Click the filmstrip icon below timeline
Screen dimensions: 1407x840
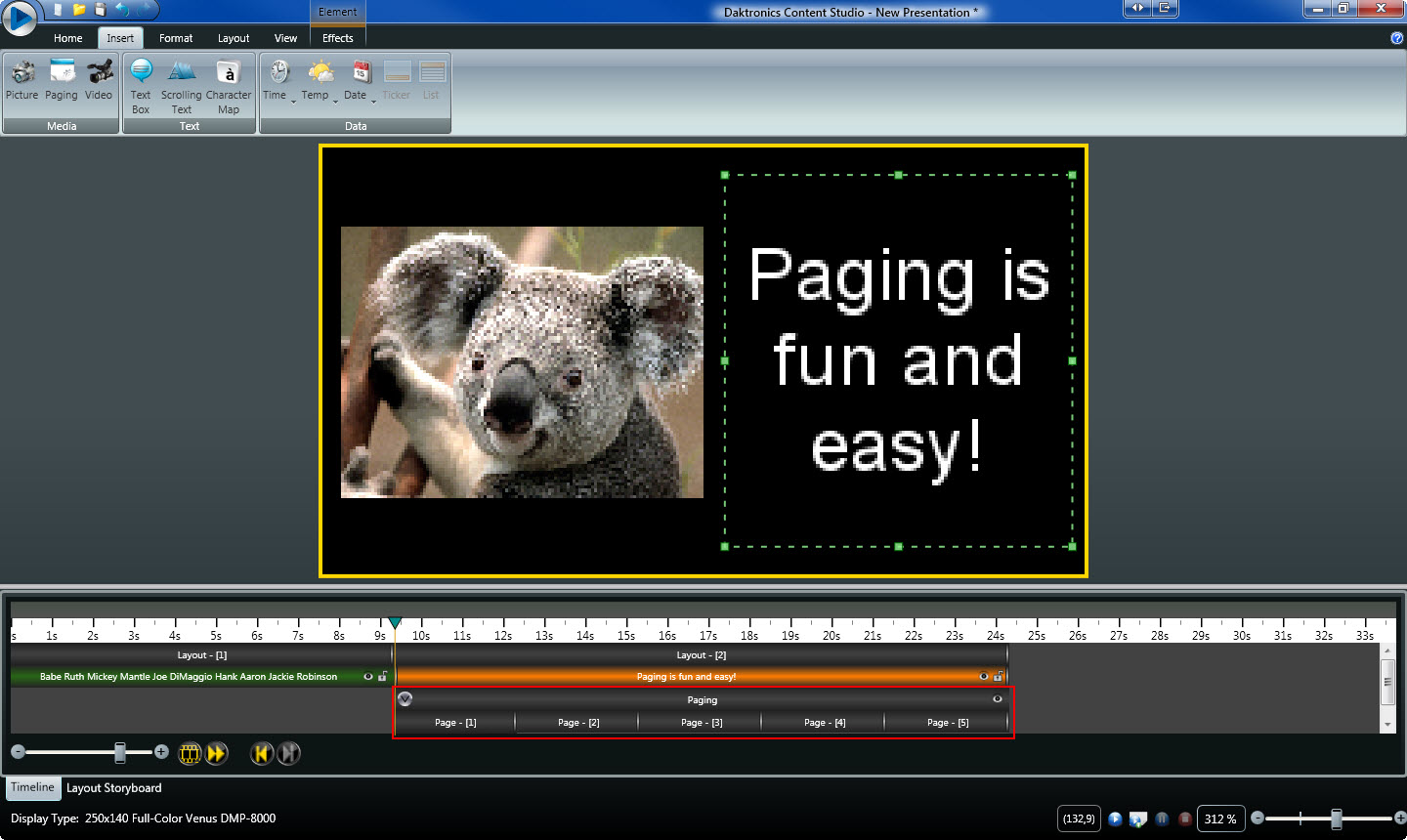click(x=191, y=753)
